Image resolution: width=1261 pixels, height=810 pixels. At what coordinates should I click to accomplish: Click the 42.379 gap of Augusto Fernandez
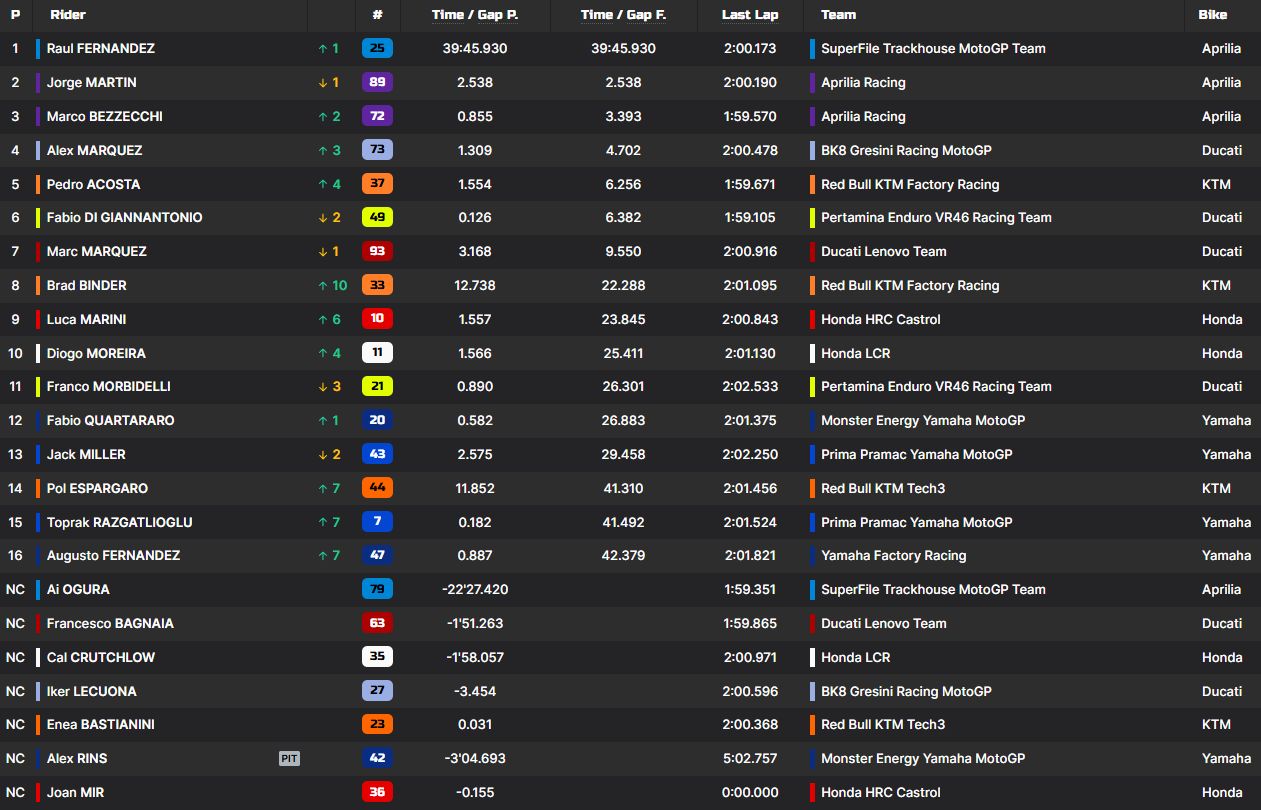624,555
